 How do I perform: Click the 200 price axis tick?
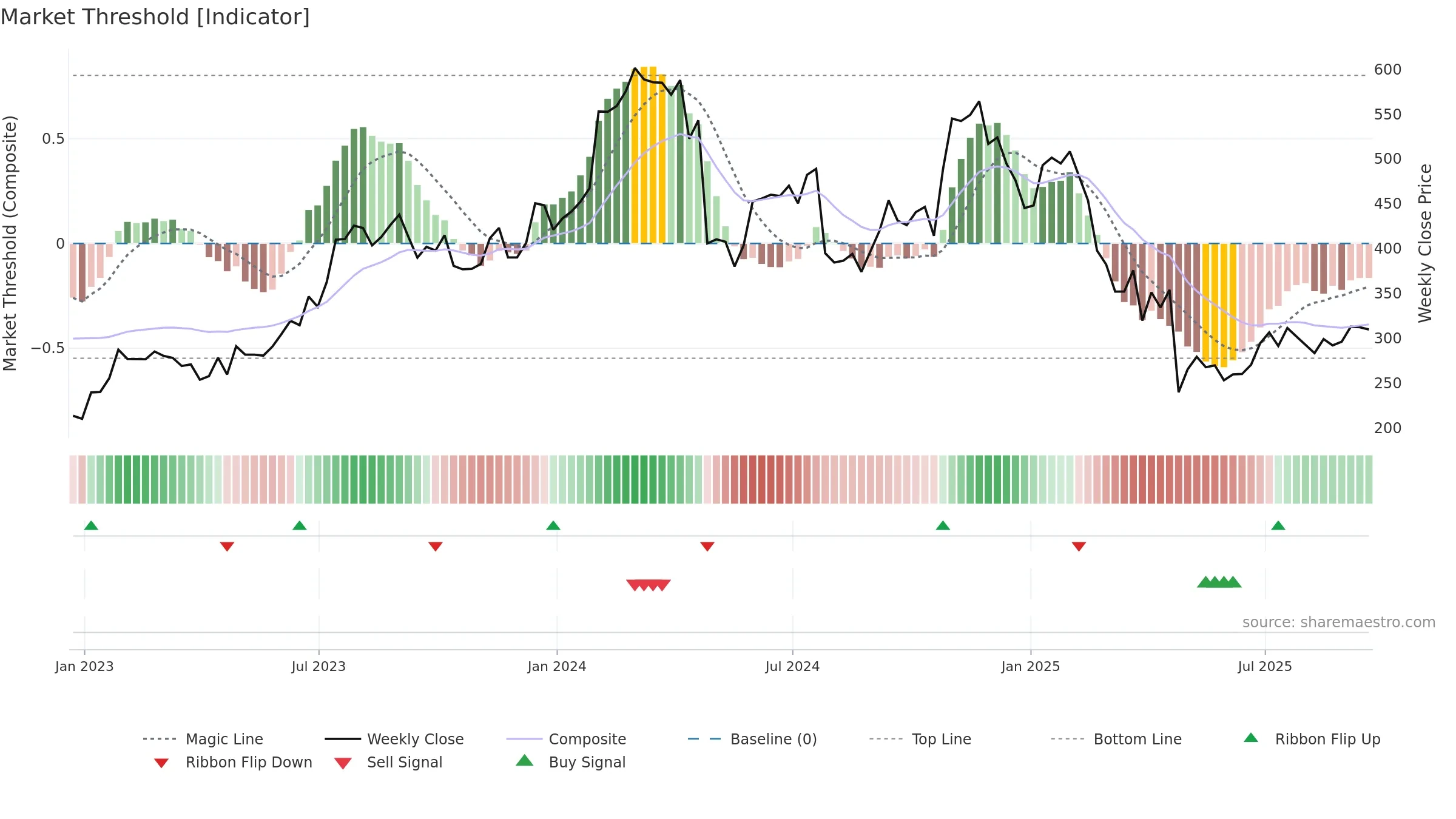click(1388, 428)
